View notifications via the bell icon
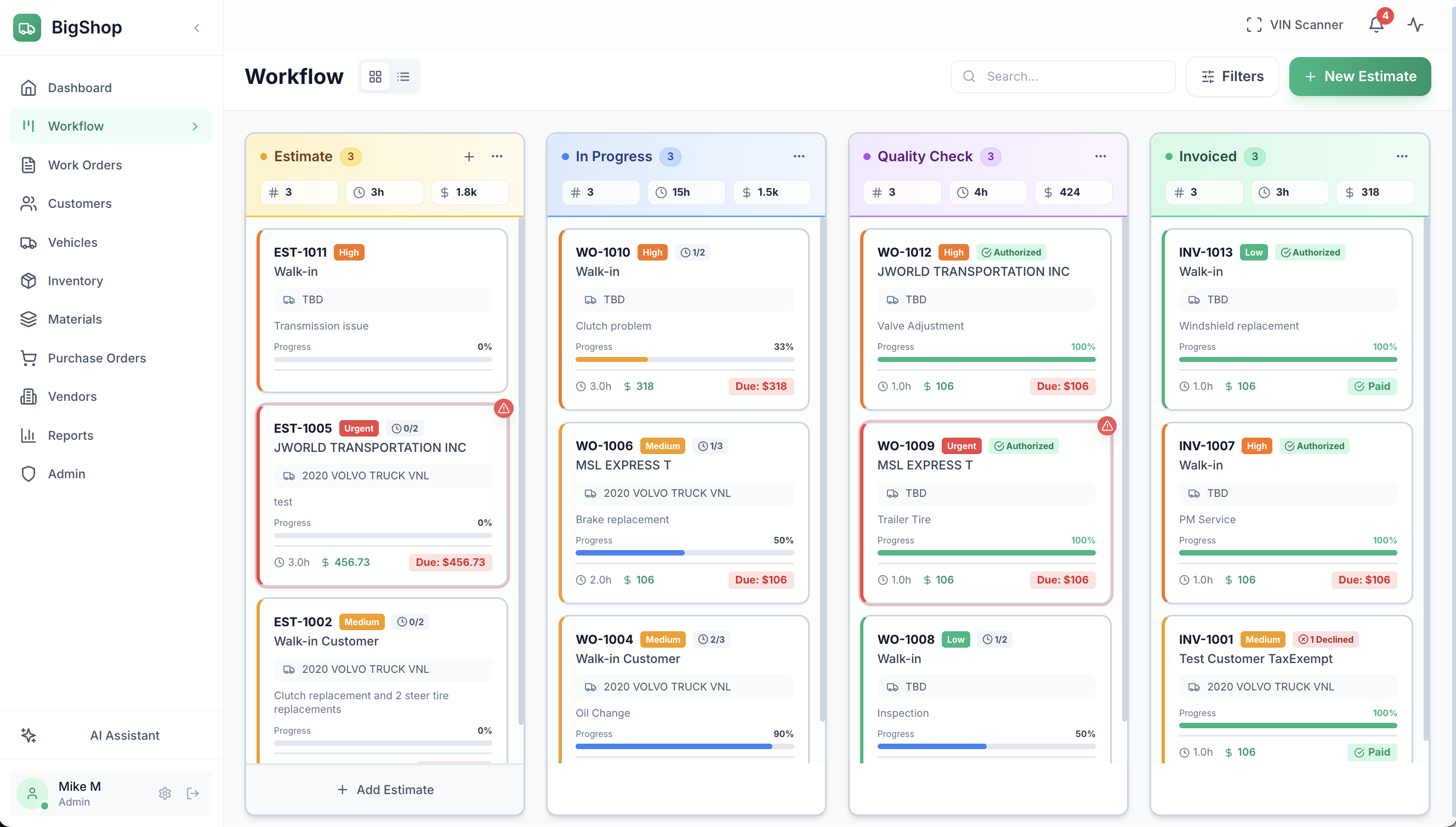1456x827 pixels. click(1376, 25)
